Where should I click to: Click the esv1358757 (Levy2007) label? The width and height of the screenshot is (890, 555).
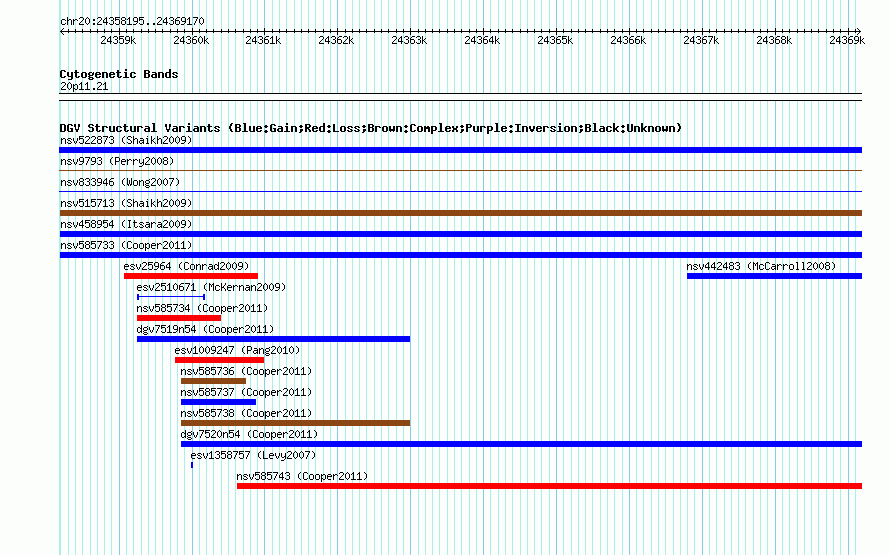coord(253,455)
